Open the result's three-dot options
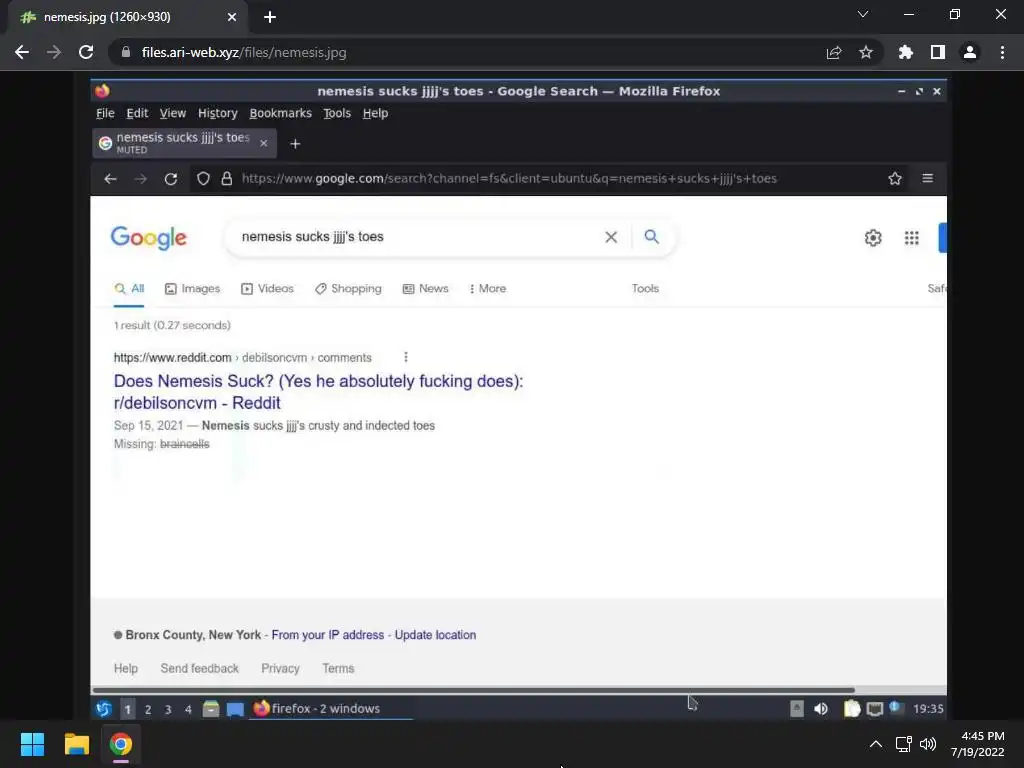The width and height of the screenshot is (1024, 768). (406, 357)
